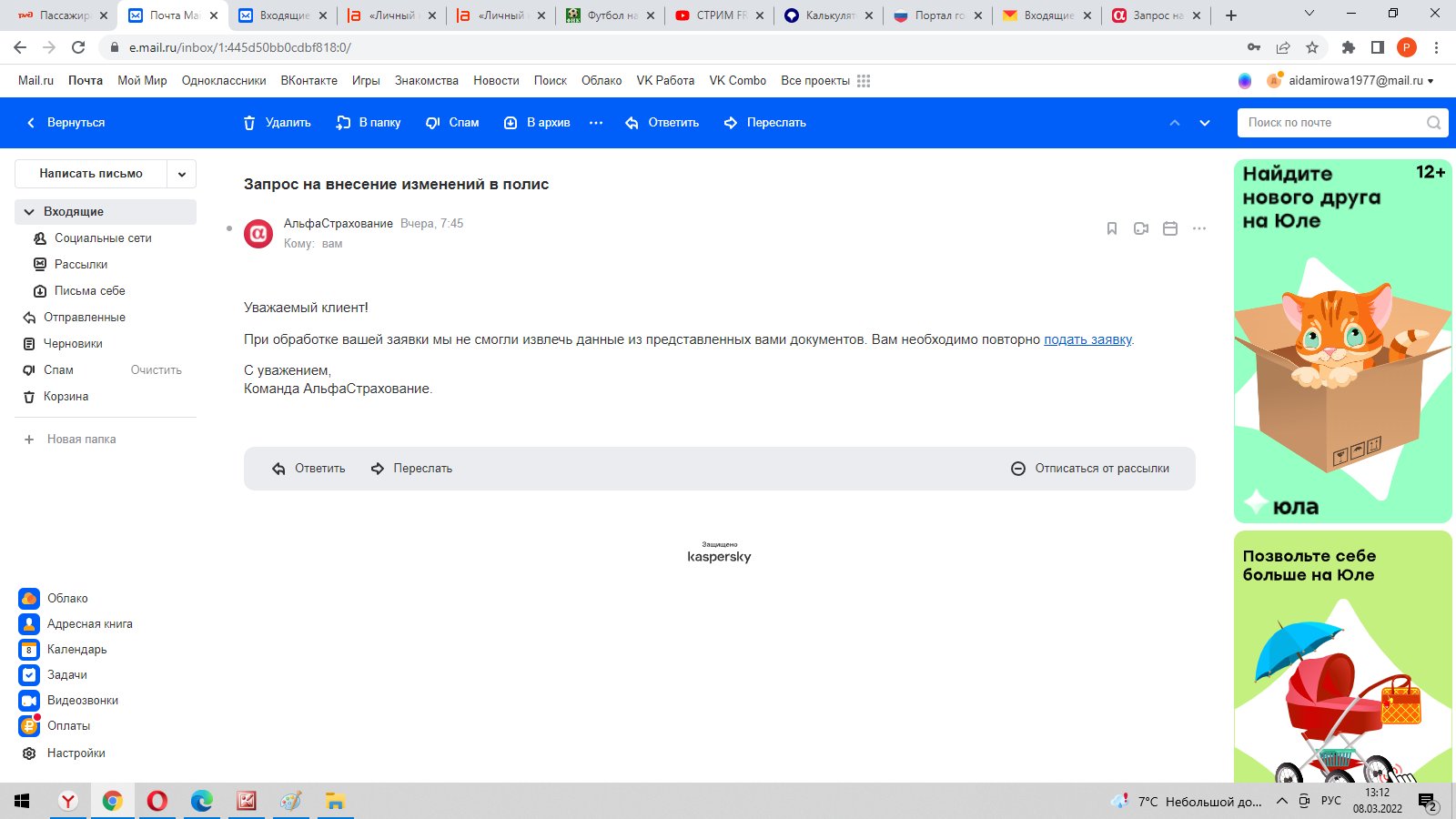1456x819 pixels.
Task: Click Ответить below the message body
Action: click(308, 469)
